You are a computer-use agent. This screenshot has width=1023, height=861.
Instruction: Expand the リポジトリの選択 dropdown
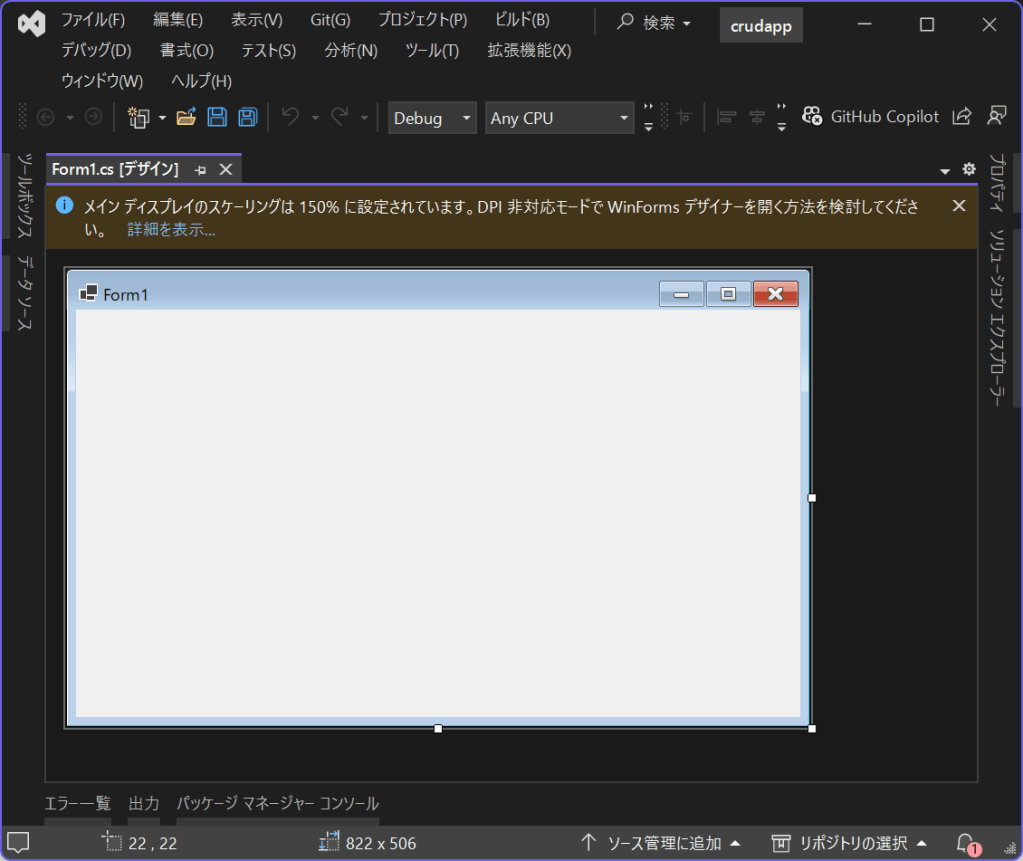pyautogui.click(x=850, y=843)
